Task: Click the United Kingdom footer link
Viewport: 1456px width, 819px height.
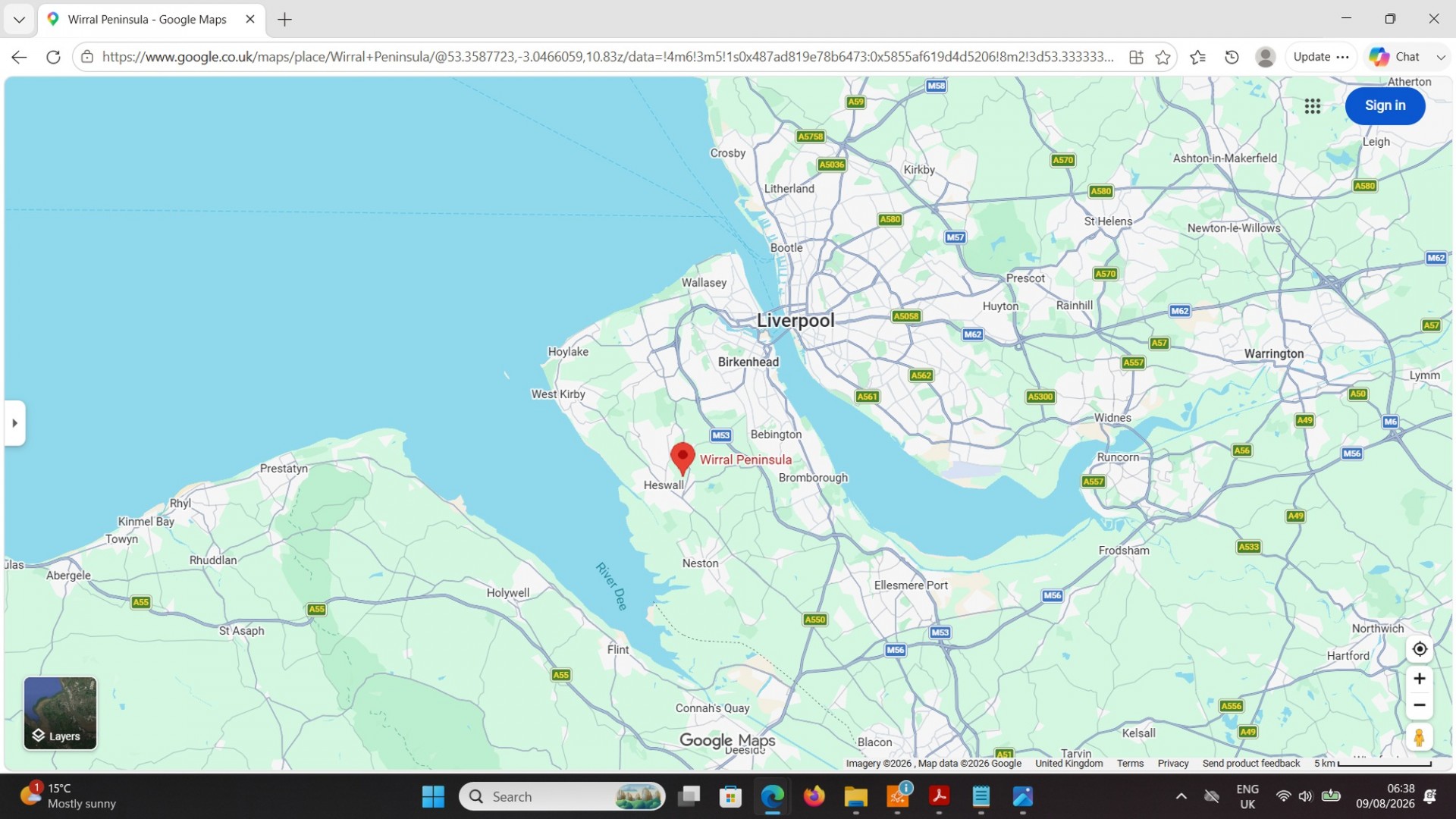Action: [1069, 764]
